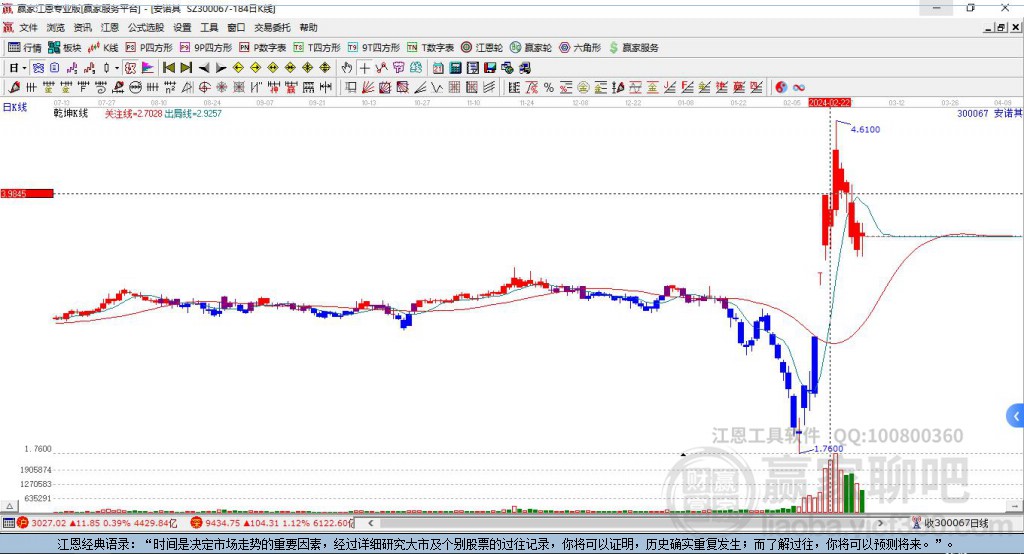Screen dimensions: 1024x554
Task: Select the 日K线 label
Action: [14, 107]
